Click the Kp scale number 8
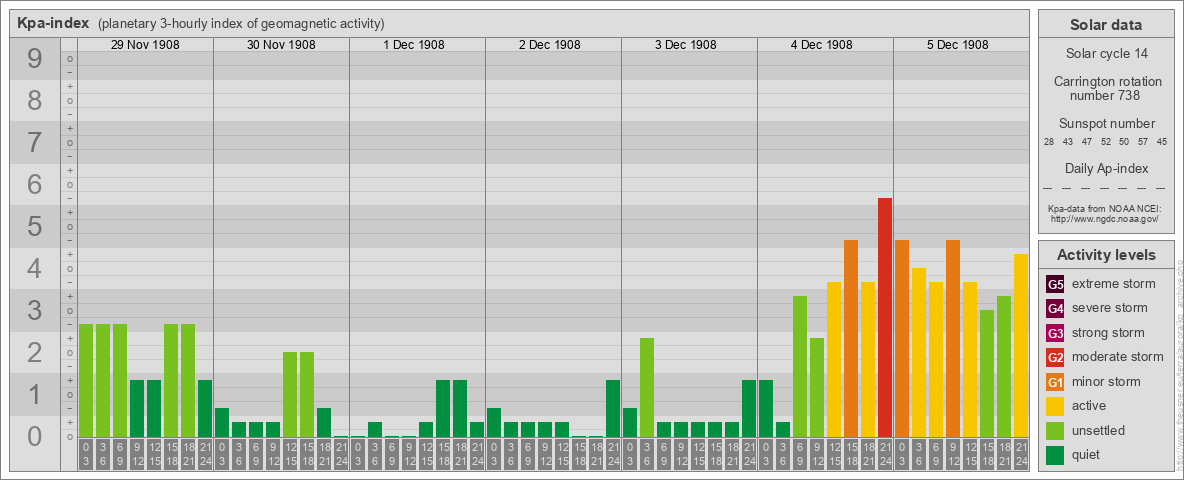The width and height of the screenshot is (1184, 480). 34,100
